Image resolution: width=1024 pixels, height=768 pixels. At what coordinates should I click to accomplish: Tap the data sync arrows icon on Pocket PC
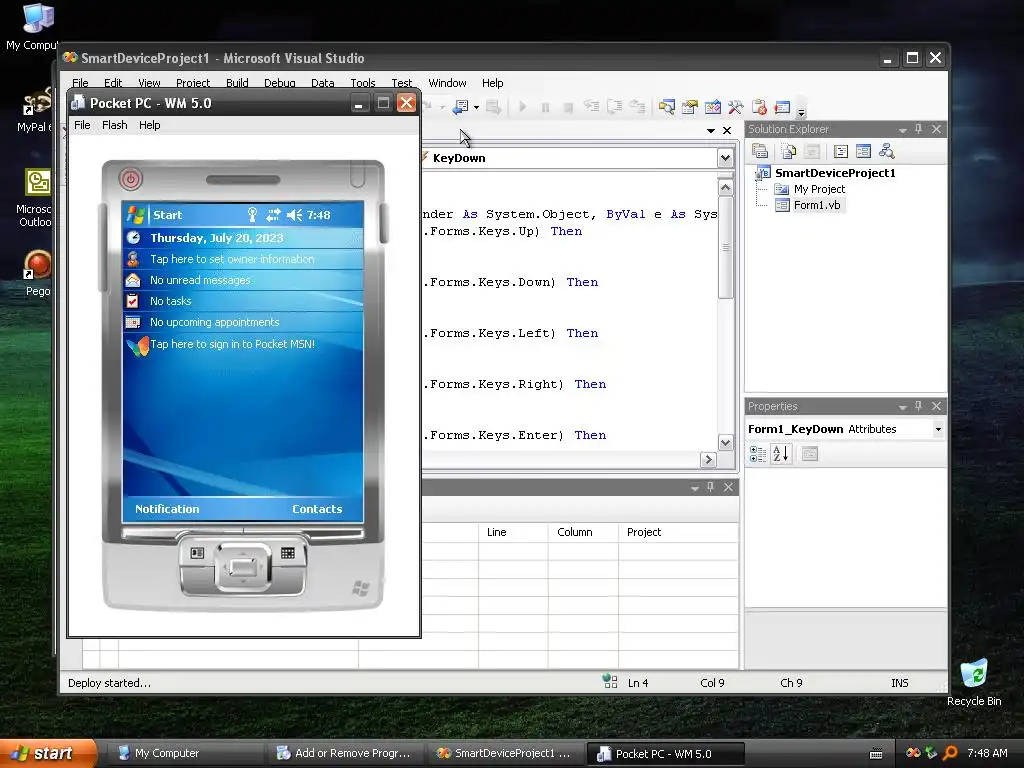[273, 214]
